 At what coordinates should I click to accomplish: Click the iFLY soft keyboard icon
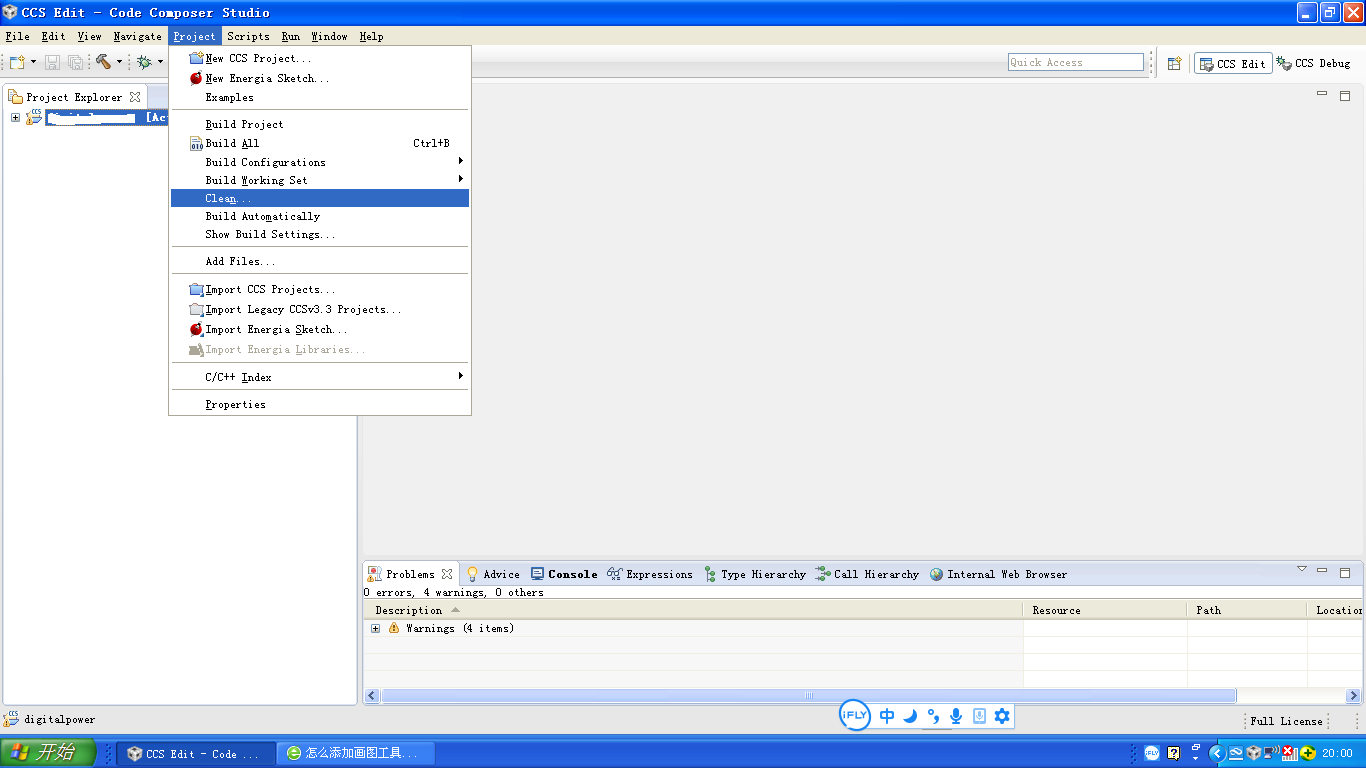[980, 716]
